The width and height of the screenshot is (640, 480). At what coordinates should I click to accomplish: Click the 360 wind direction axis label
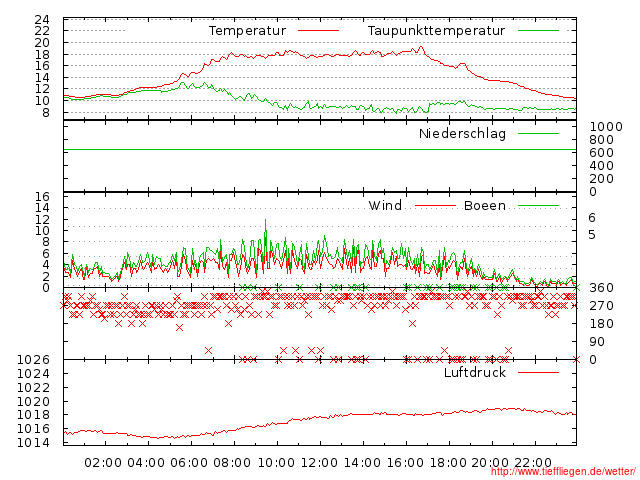click(x=602, y=288)
